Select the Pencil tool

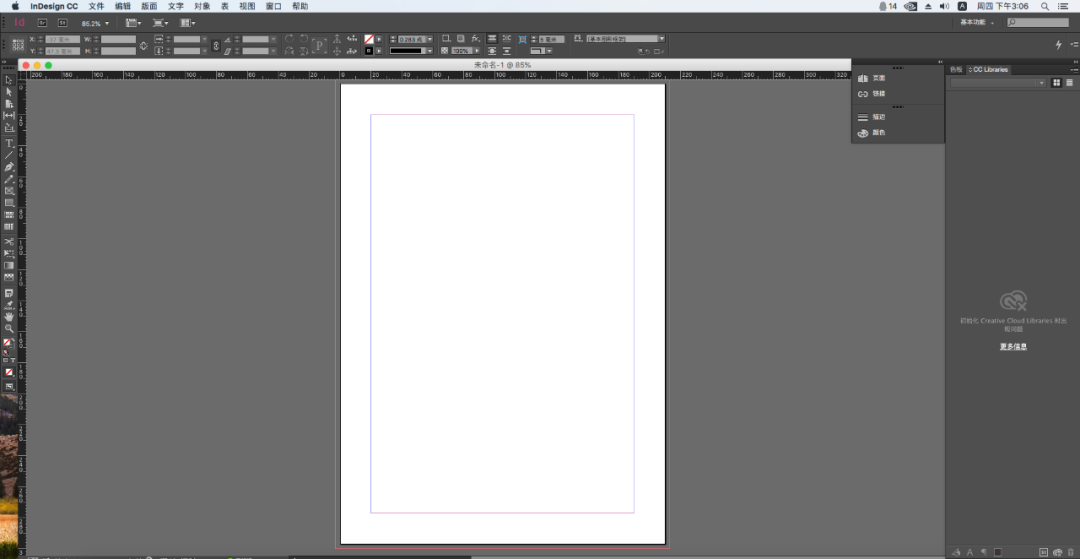click(9, 178)
